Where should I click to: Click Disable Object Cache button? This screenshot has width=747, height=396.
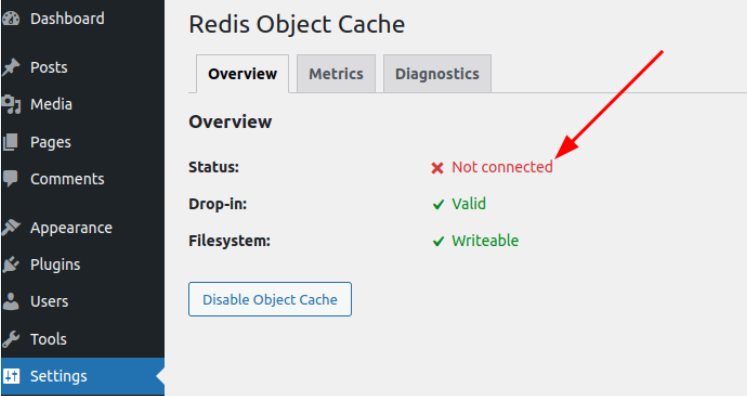[x=270, y=299]
